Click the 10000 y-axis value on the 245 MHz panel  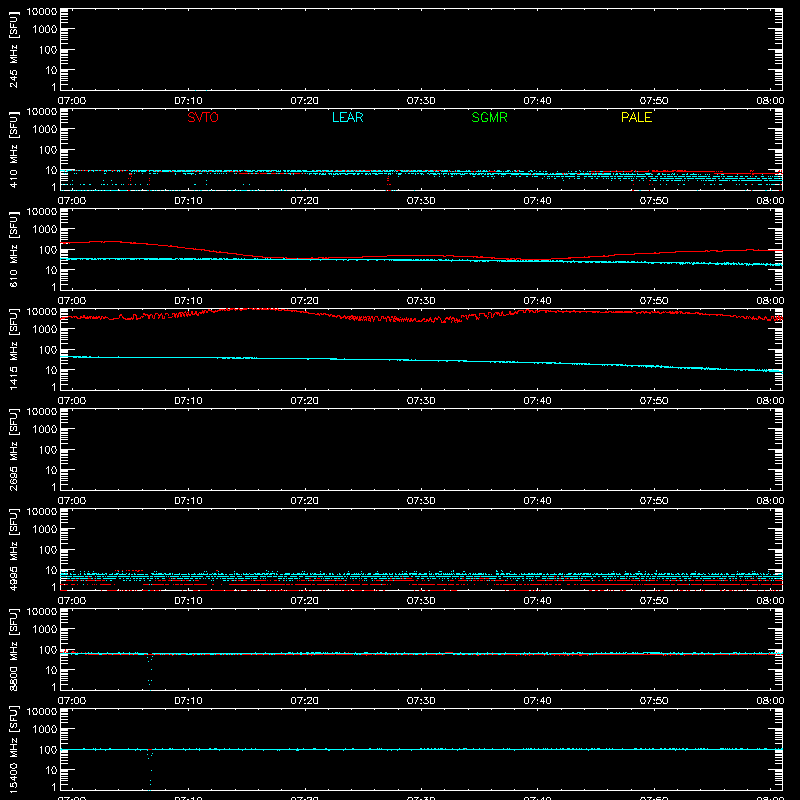pyautogui.click(x=42, y=12)
